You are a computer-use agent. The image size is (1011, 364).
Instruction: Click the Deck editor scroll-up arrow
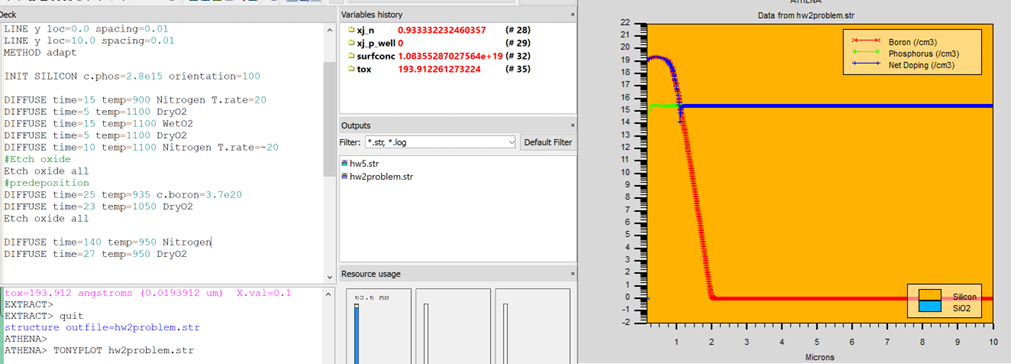pyautogui.click(x=329, y=30)
